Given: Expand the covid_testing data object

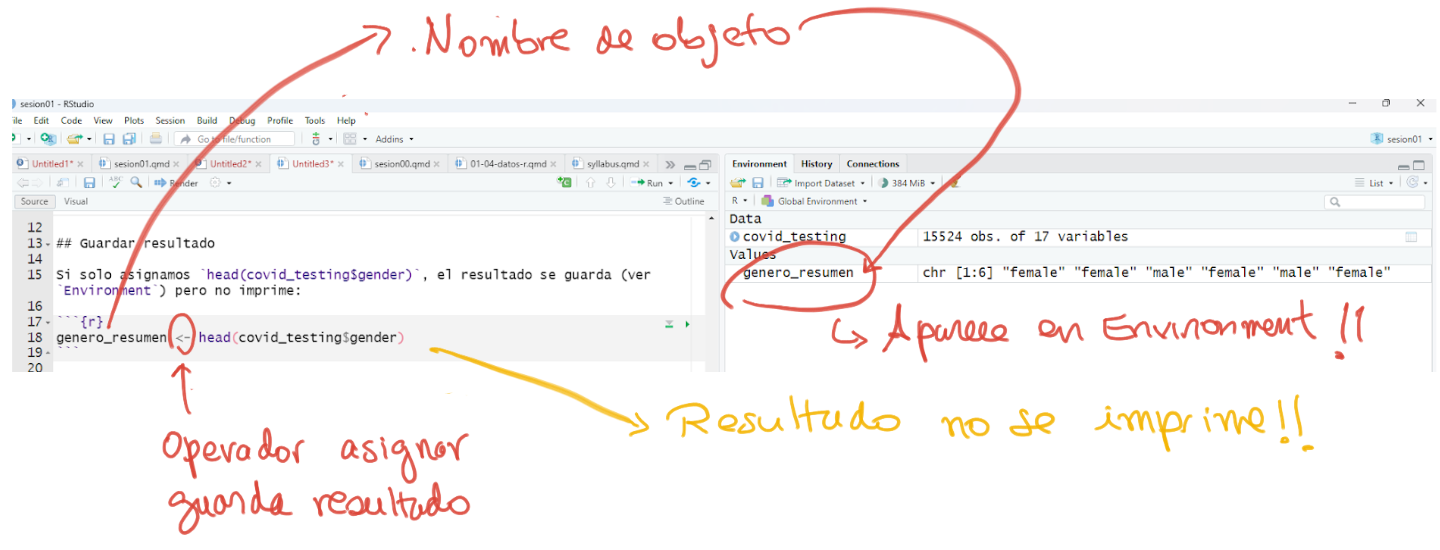Looking at the screenshot, I should (735, 237).
